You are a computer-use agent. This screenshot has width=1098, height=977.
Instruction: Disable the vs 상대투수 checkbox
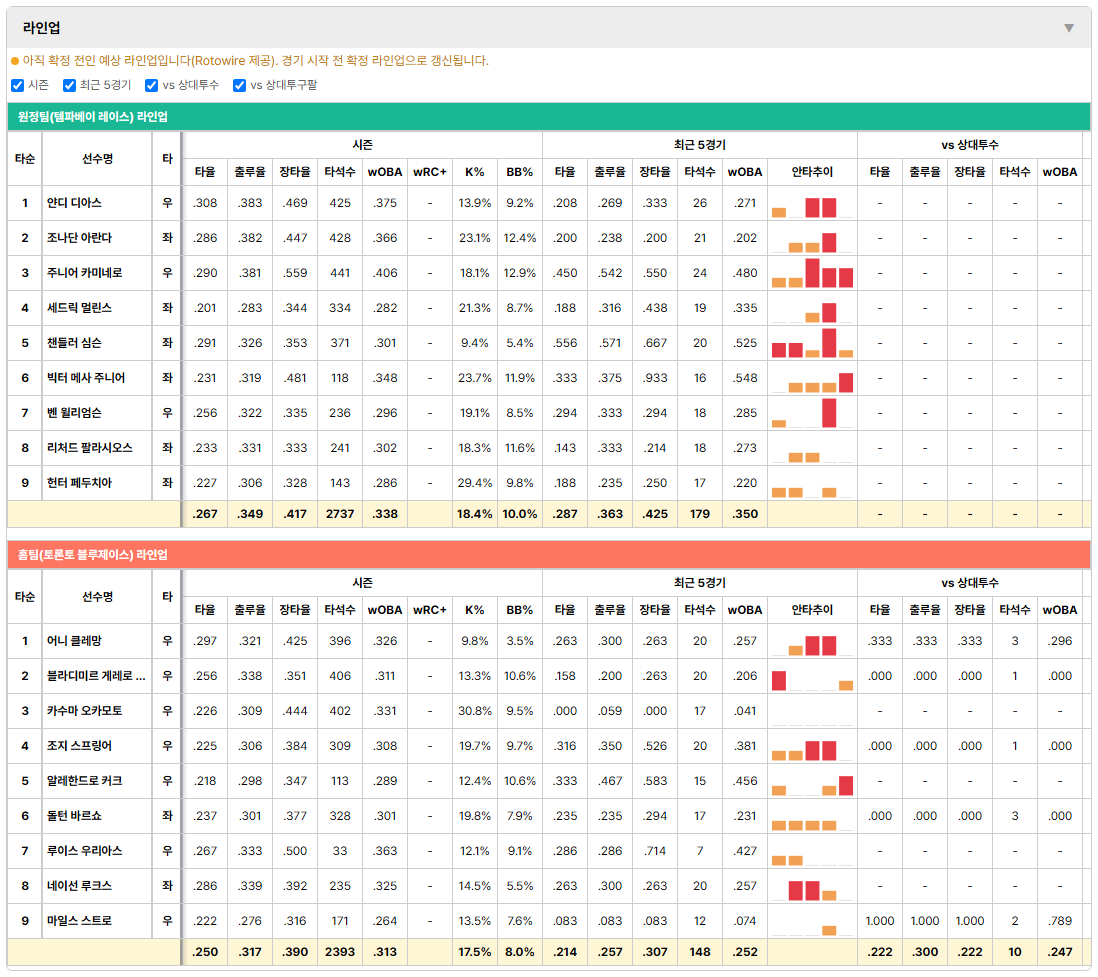pyautogui.click(x=151, y=85)
